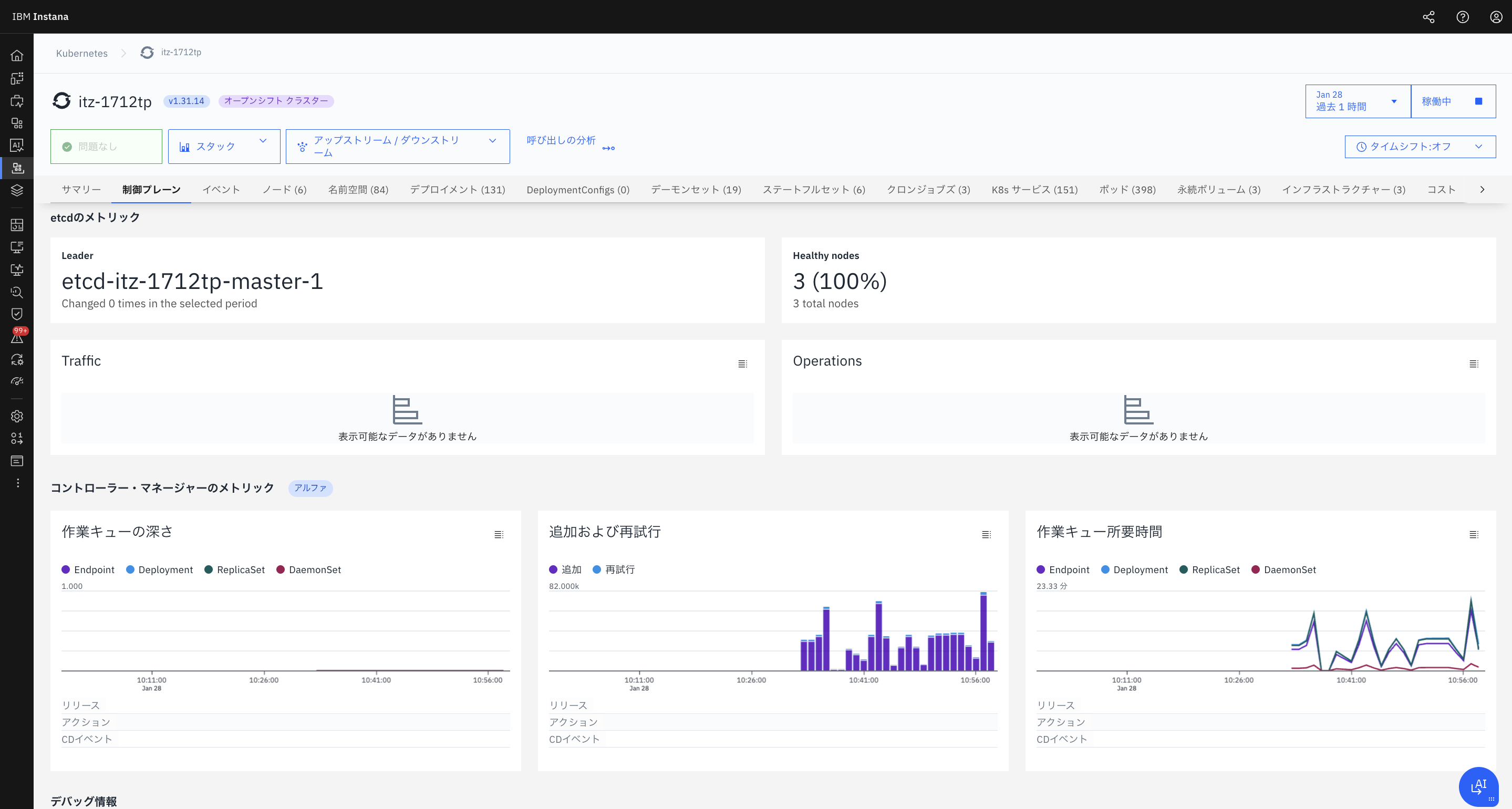
Task: Open the Traffic chart menu icon
Action: point(742,364)
